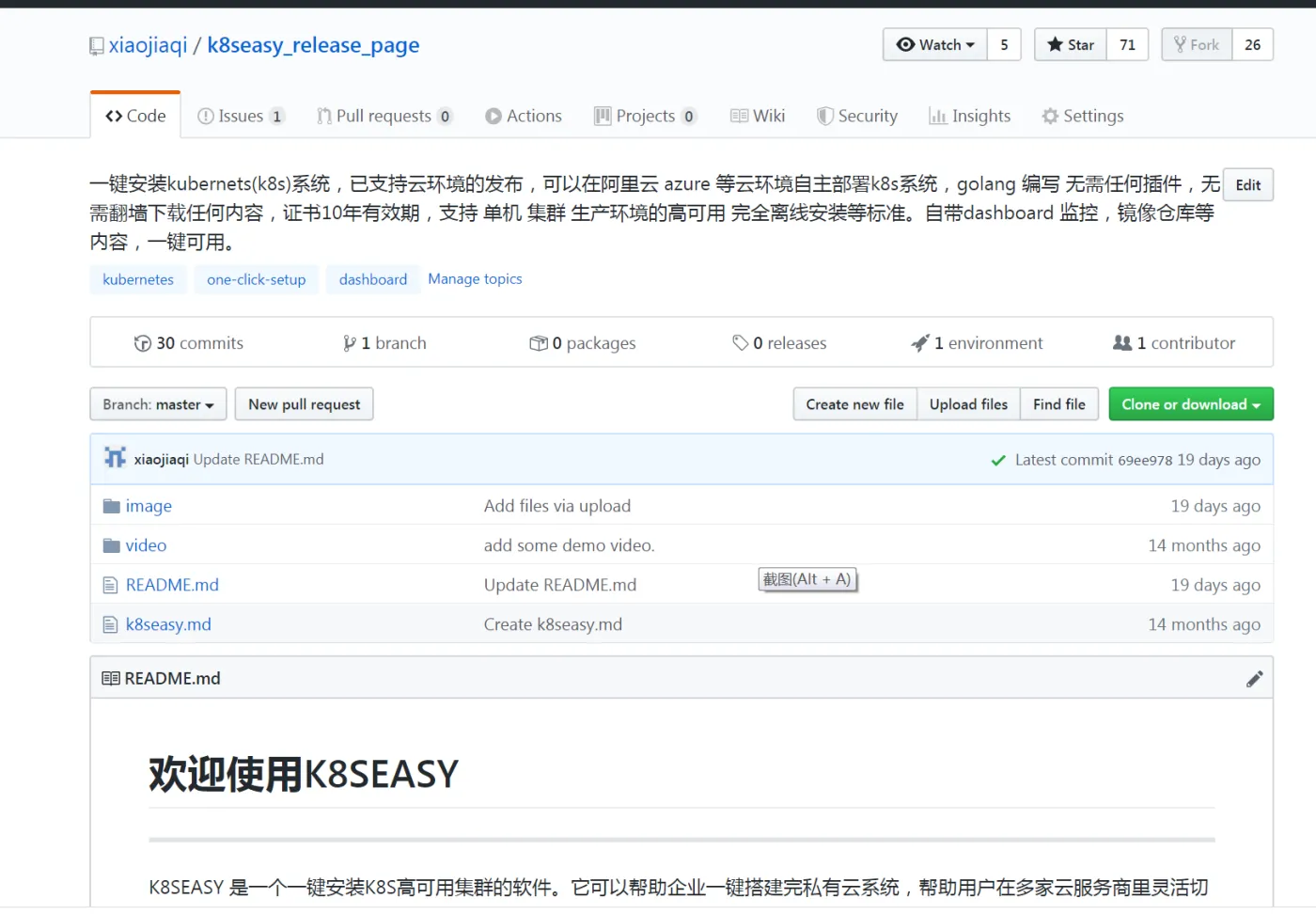Click the Edit description button
This screenshot has height=914, width=1316.
coord(1248,184)
